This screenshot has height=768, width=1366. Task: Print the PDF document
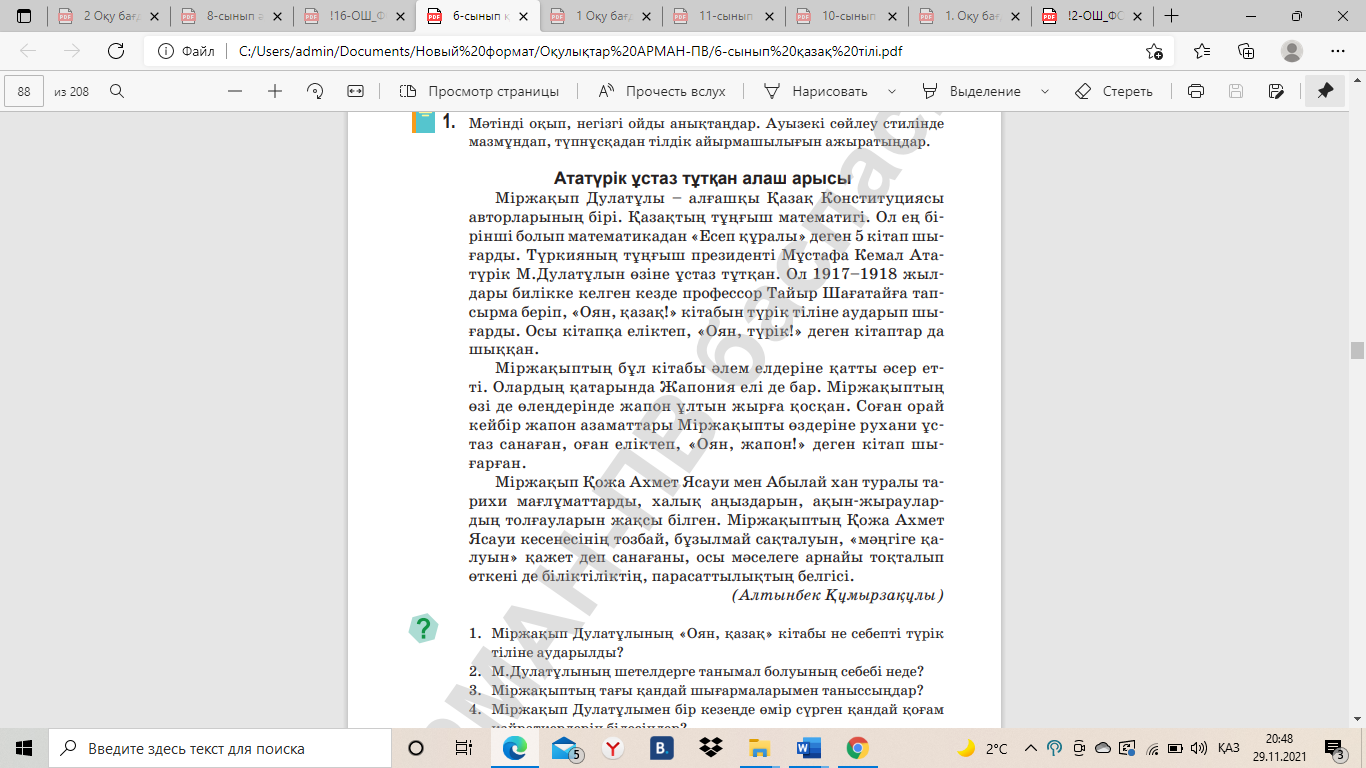click(x=1195, y=91)
